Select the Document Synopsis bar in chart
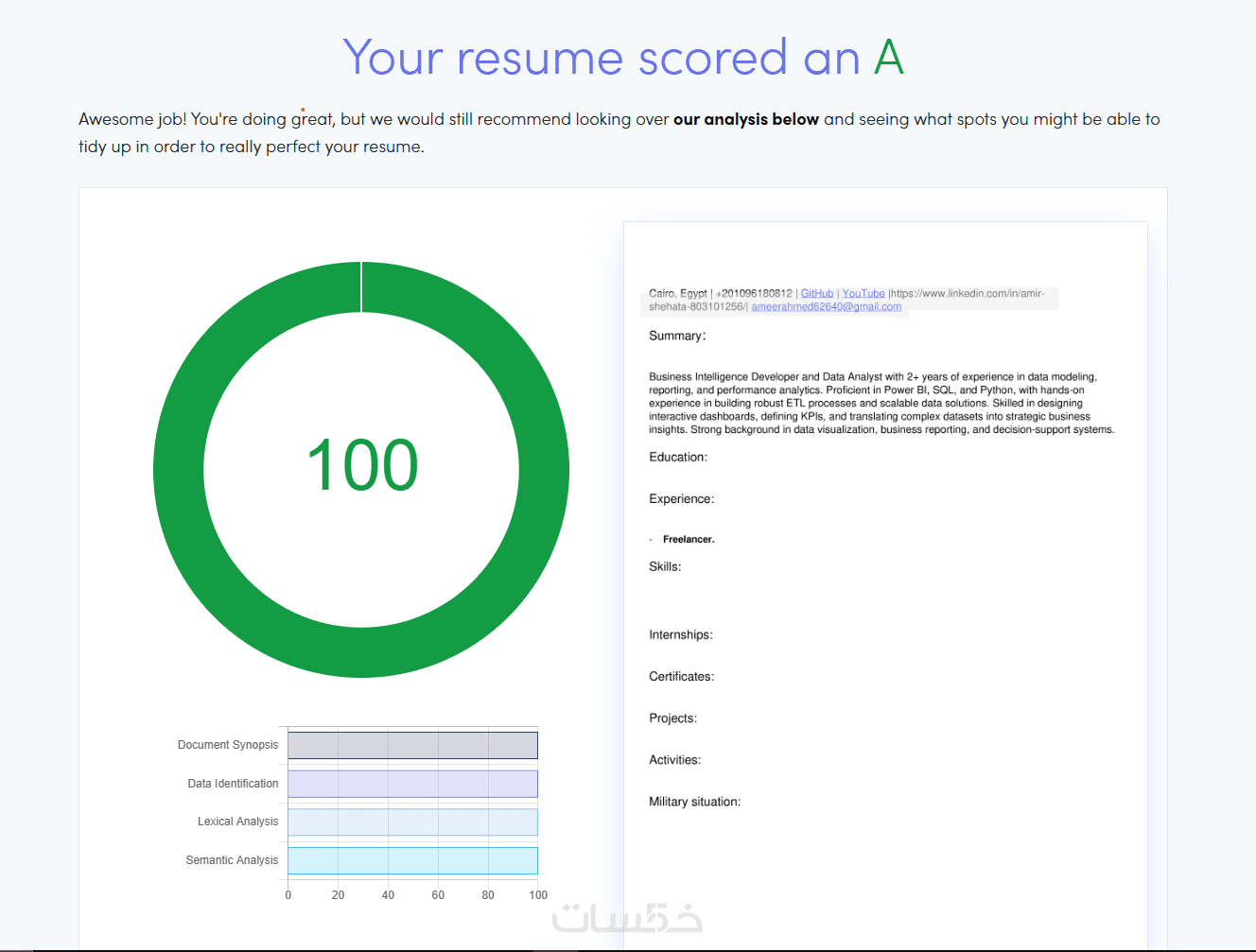This screenshot has height=952, width=1256. [x=412, y=745]
